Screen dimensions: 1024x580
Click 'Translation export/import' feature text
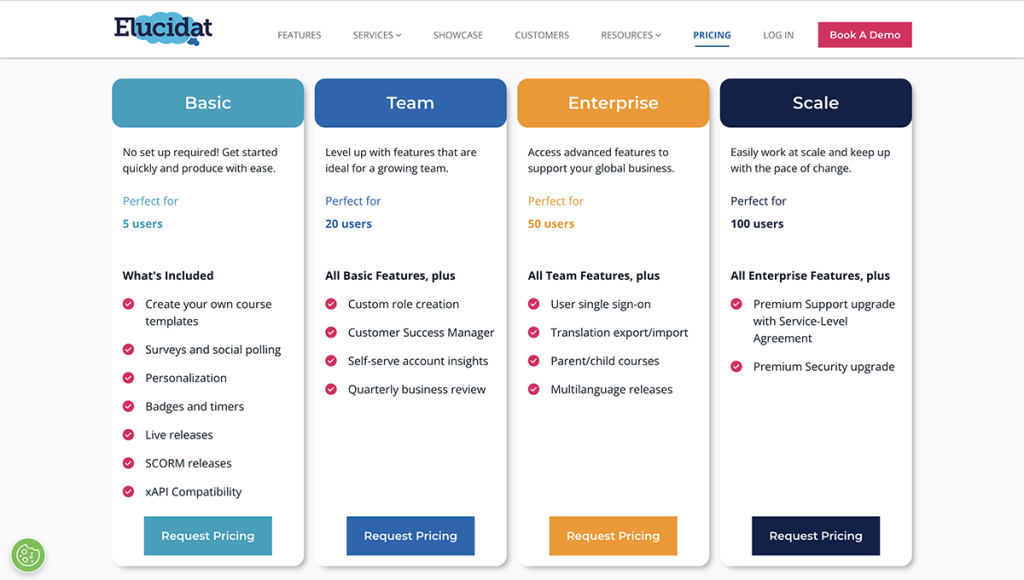pos(619,332)
